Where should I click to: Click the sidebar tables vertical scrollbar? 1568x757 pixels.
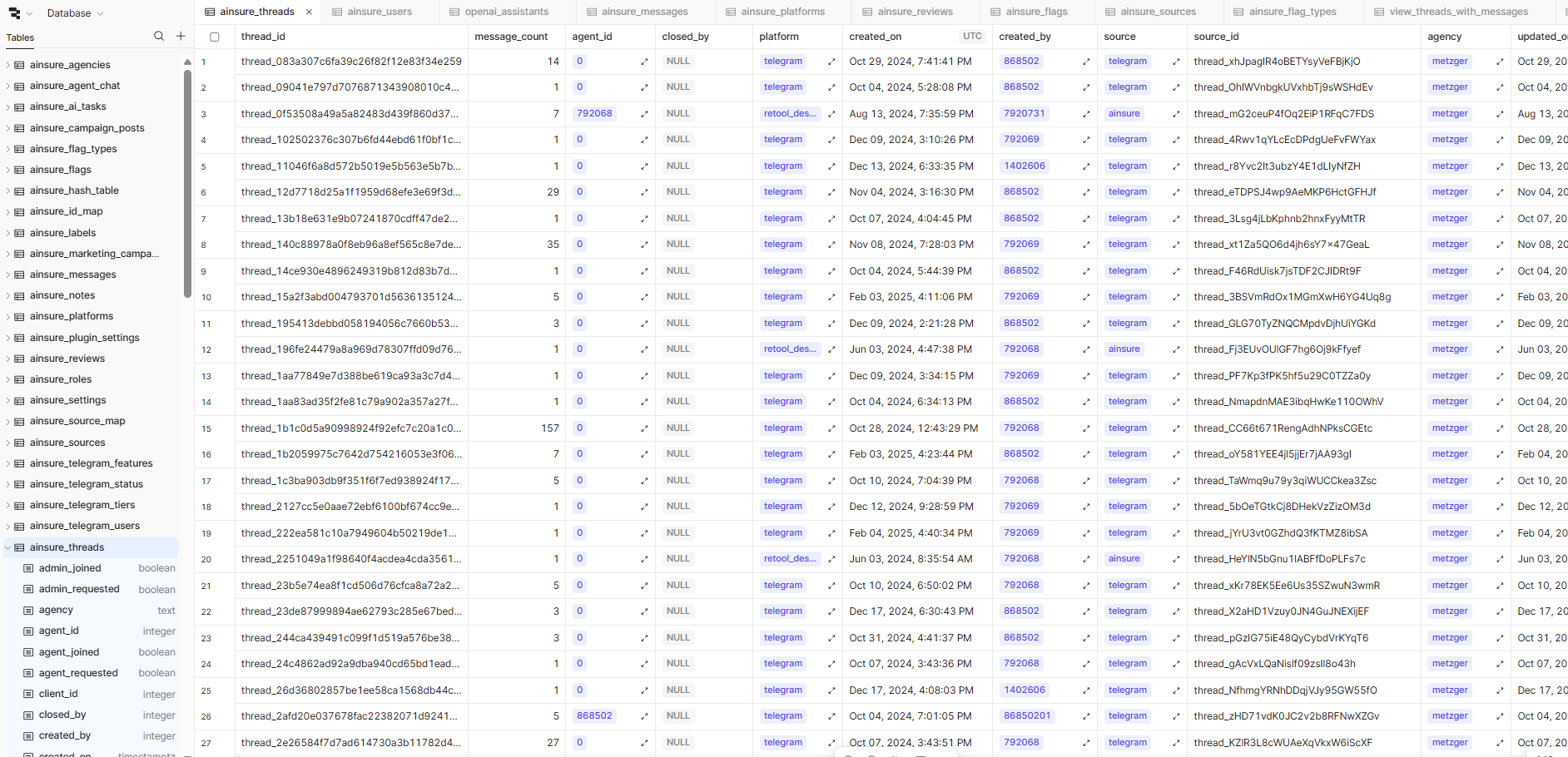187,183
